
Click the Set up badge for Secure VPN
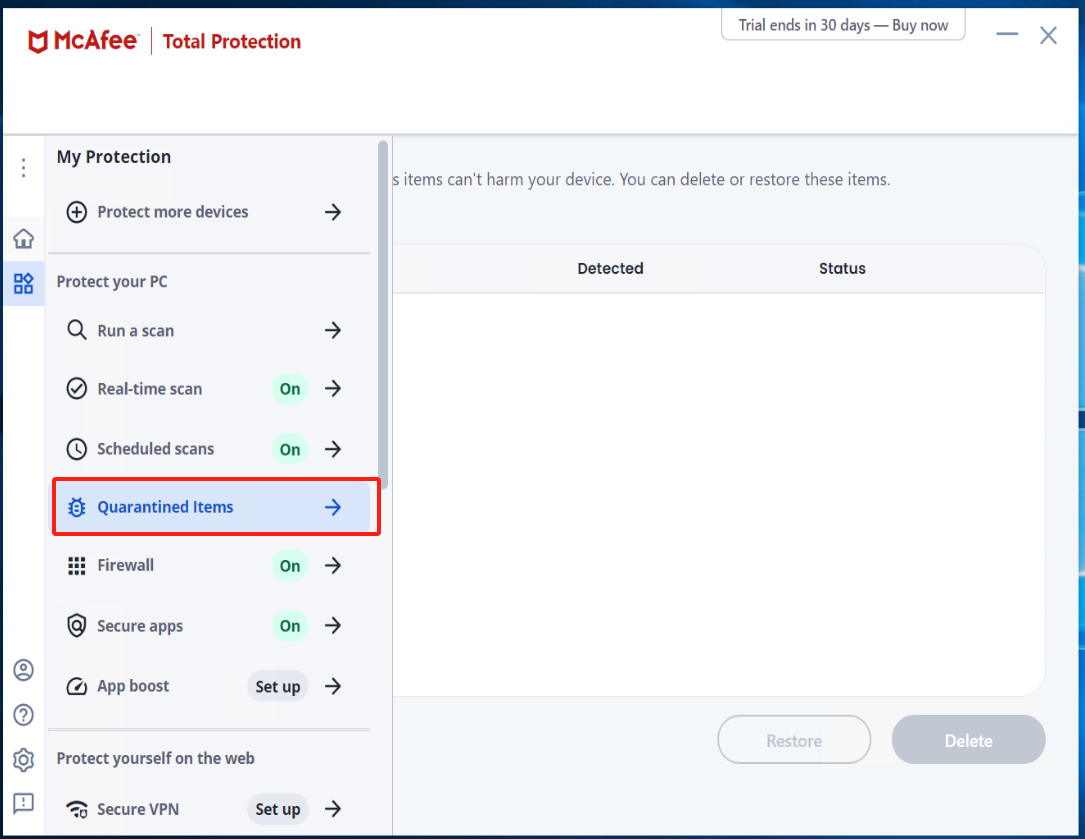[277, 809]
